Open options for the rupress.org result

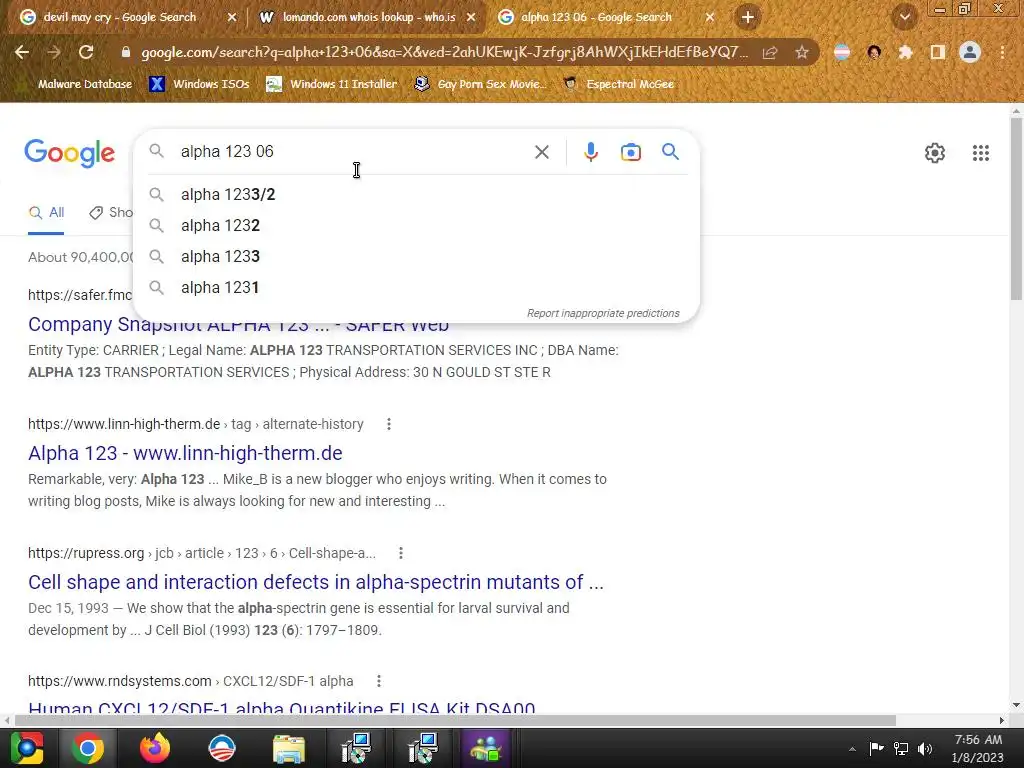point(400,553)
